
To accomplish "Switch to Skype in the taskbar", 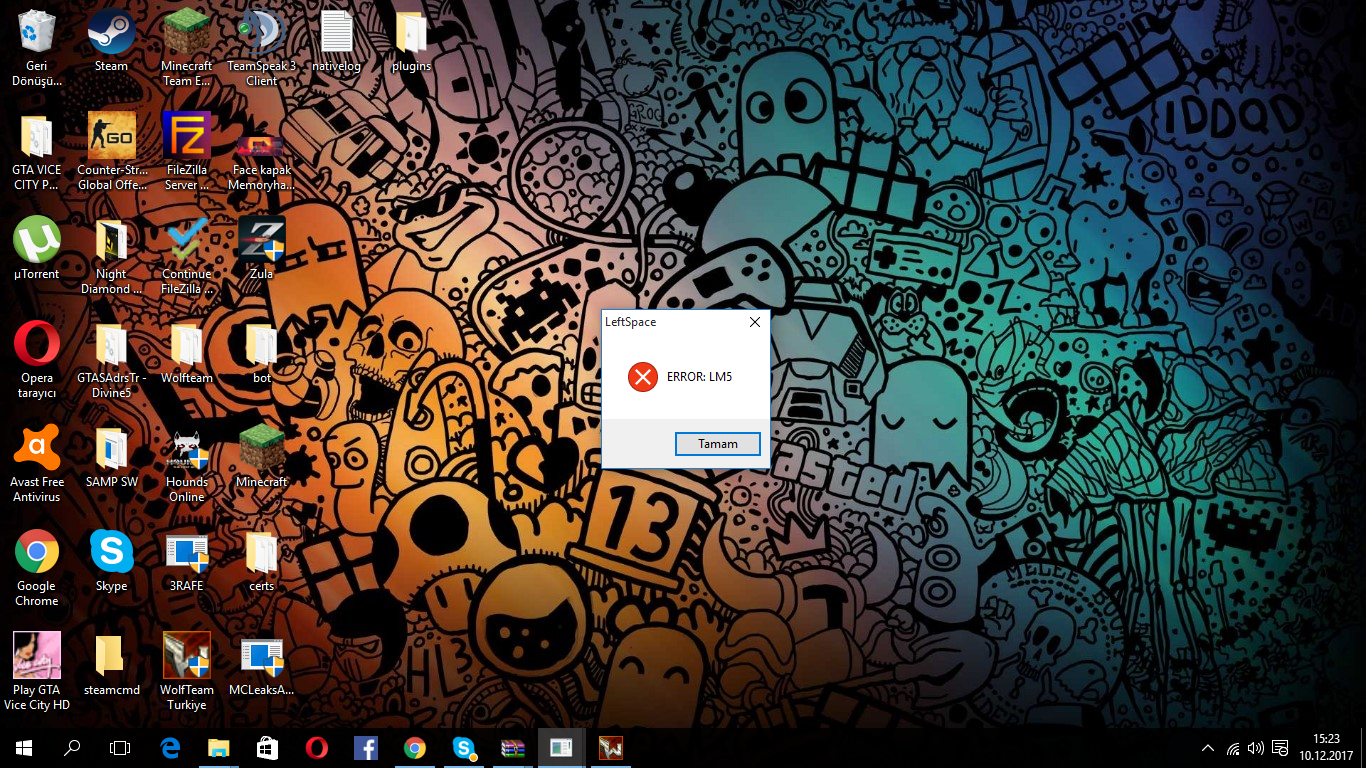I will point(464,748).
